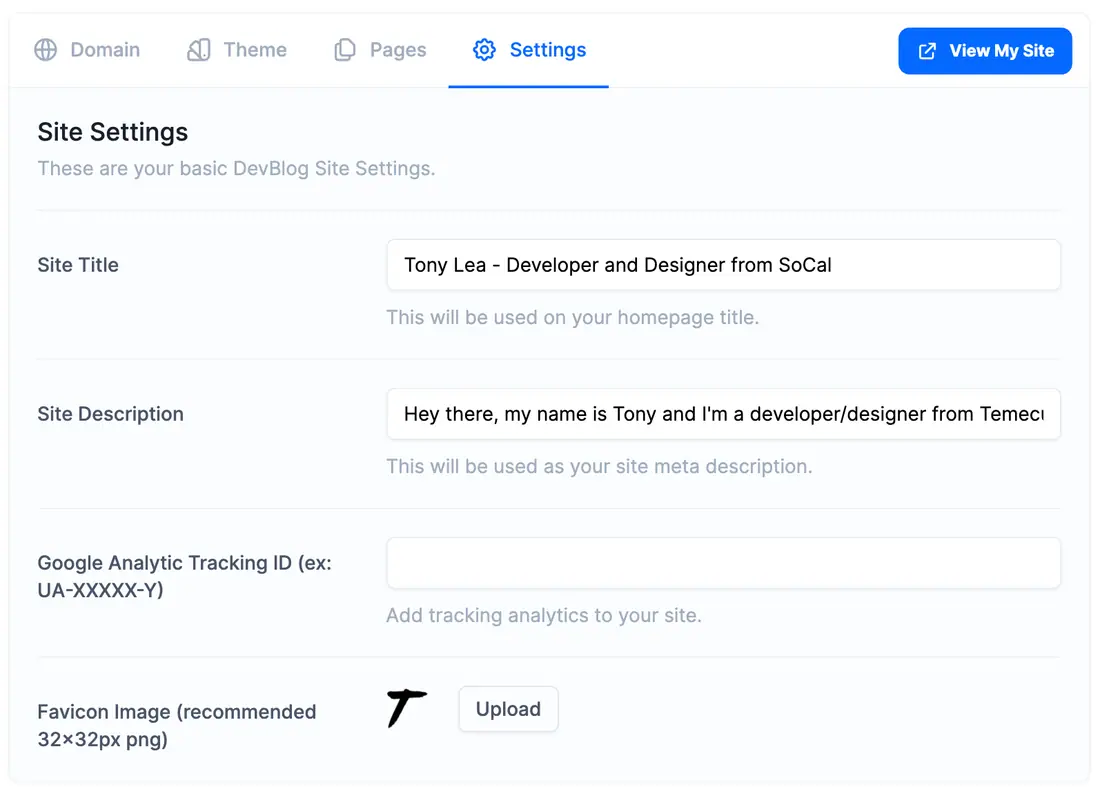Click the Settings gear icon
This screenshot has width=1100, height=789.
pos(484,50)
